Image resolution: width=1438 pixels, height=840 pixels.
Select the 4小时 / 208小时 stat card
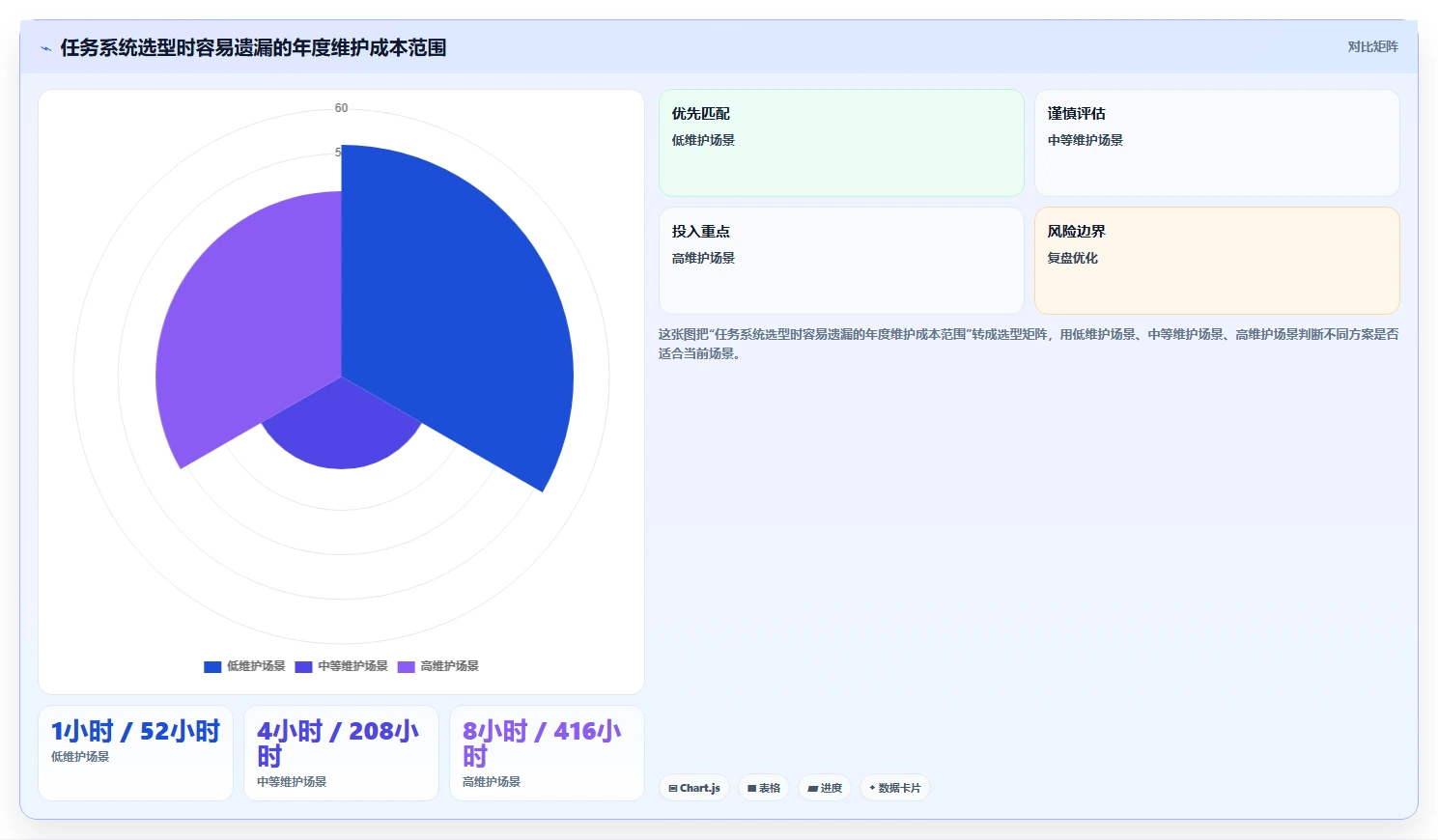(341, 753)
